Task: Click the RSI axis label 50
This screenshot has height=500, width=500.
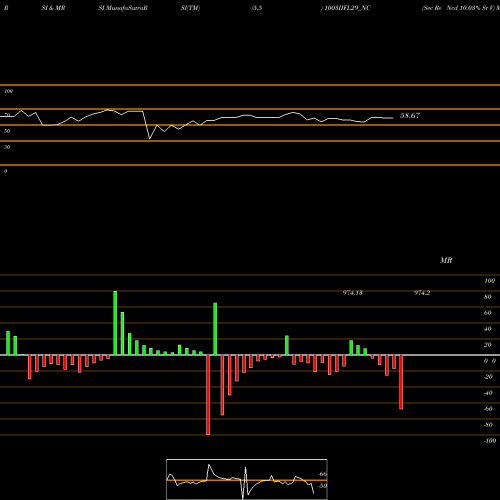Action: click(x=7, y=131)
